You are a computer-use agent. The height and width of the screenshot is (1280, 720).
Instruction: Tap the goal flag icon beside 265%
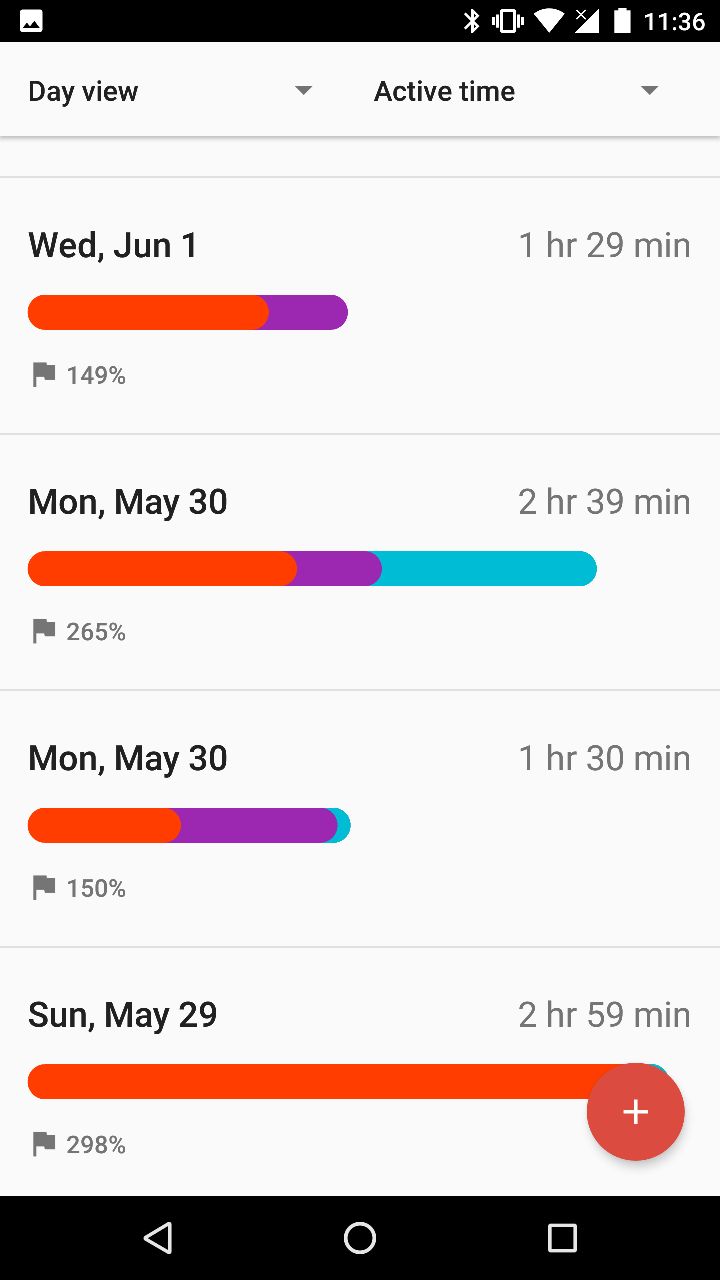(x=43, y=631)
